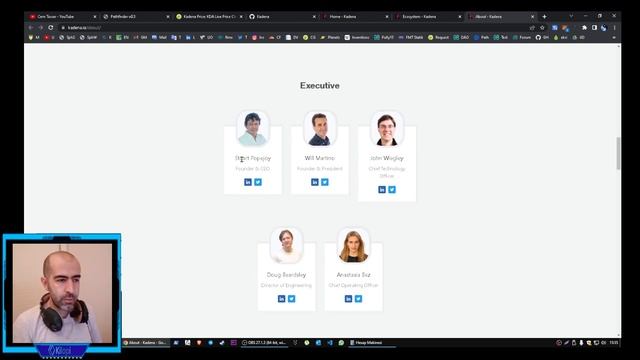Open Anastasia Bez's LinkedIn icon
This screenshot has width=640, height=360.
click(348, 299)
